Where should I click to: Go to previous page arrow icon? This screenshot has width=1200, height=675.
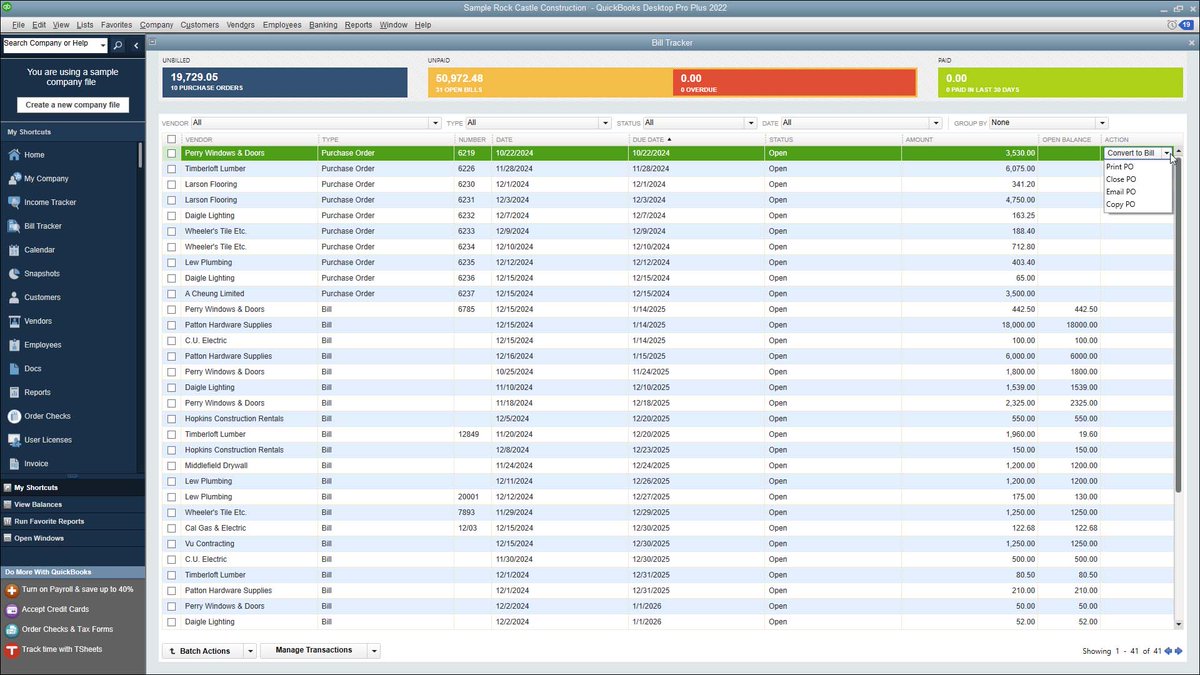[1168, 651]
